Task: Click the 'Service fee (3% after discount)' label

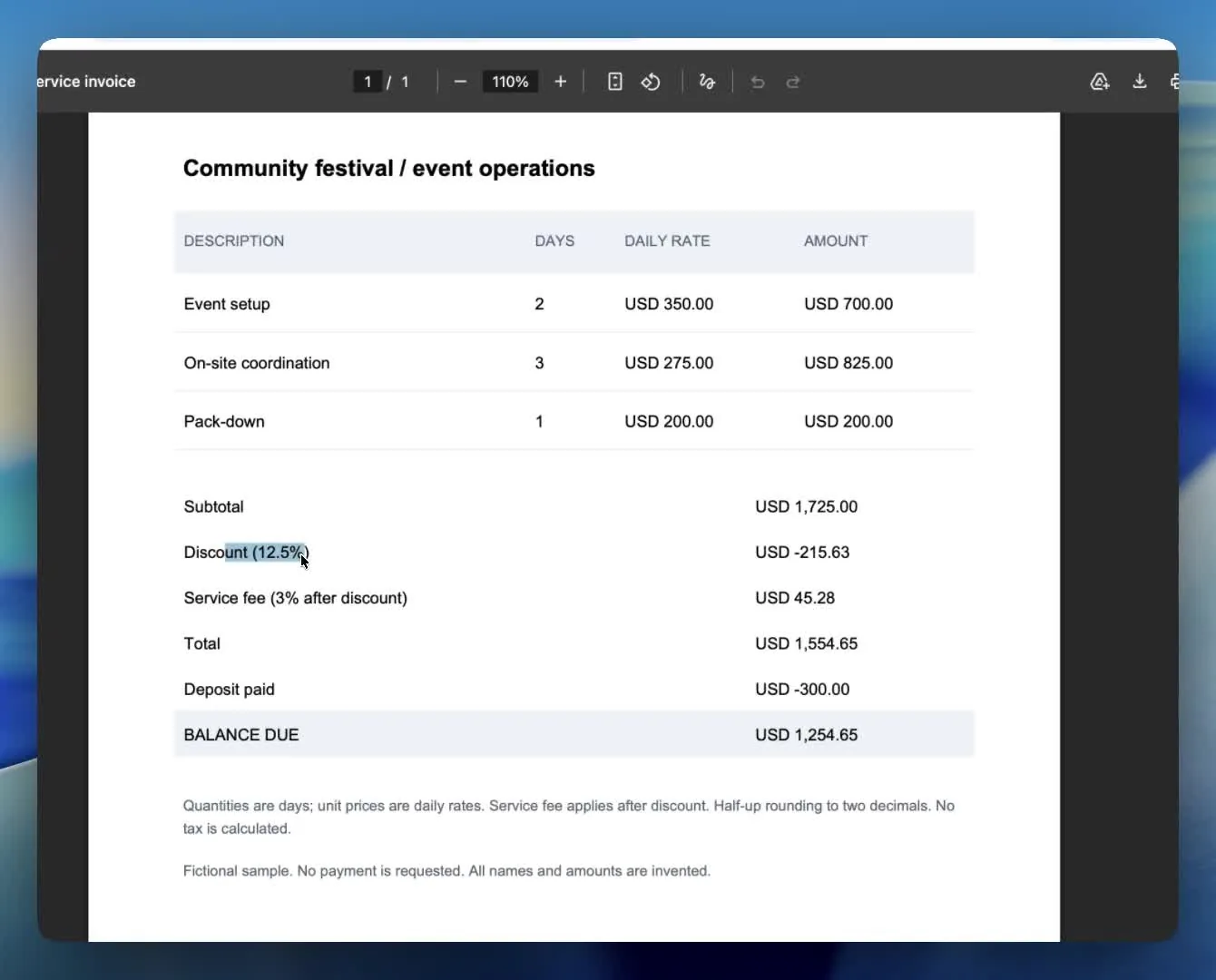Action: [296, 598]
